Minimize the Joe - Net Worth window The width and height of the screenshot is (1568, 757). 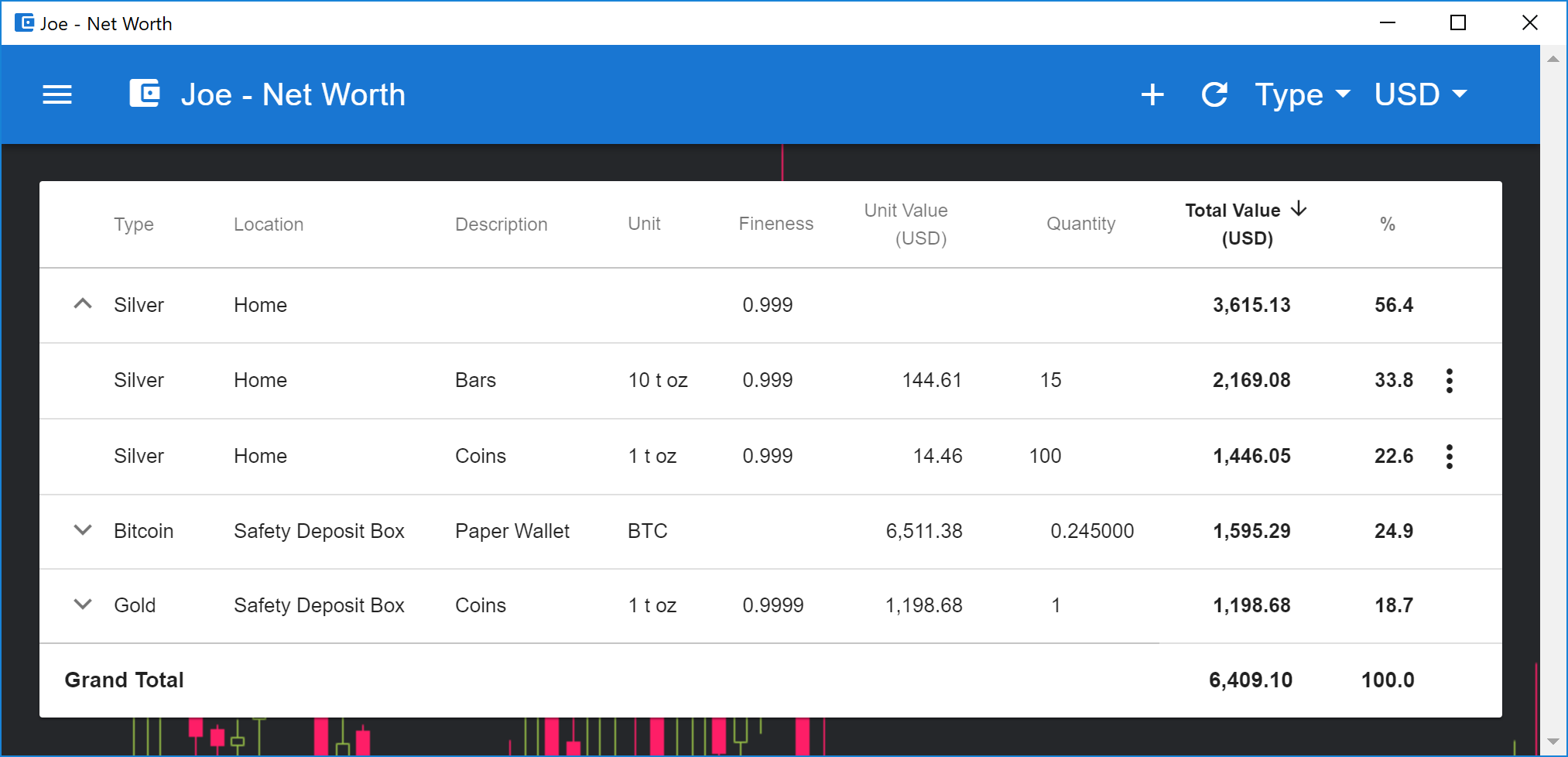point(1388,22)
